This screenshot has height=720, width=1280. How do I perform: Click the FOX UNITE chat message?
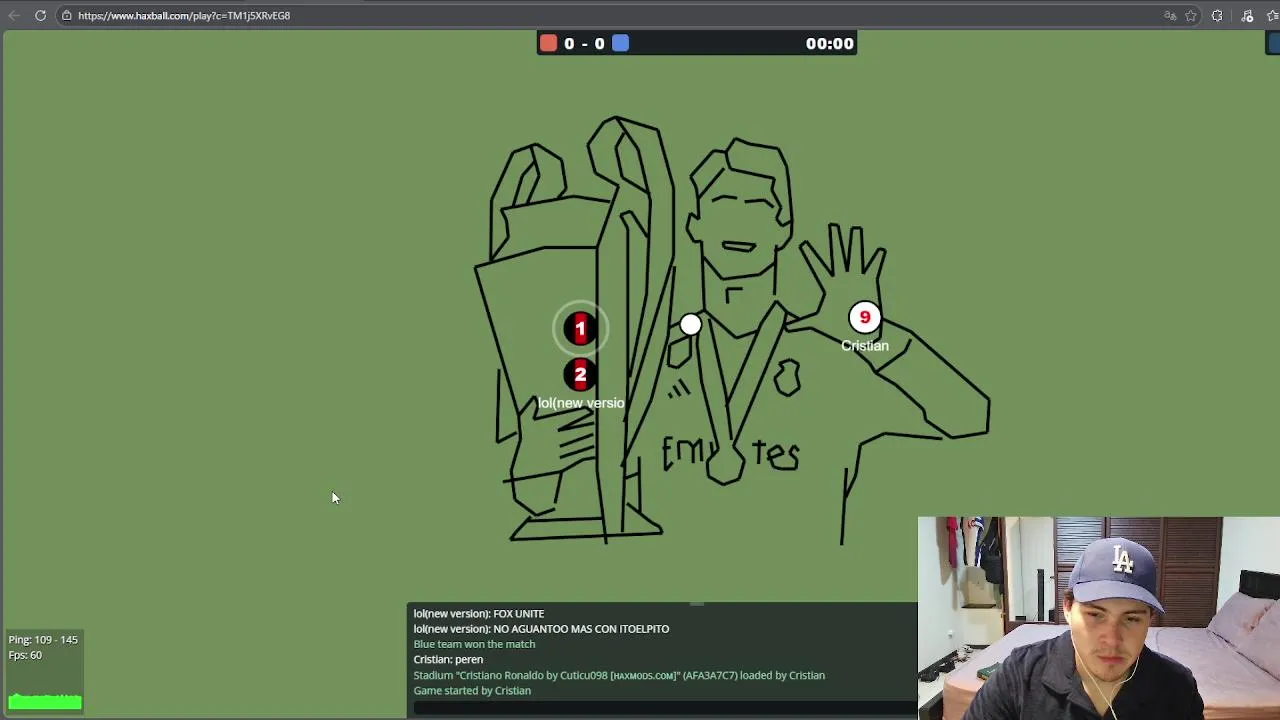pos(479,614)
